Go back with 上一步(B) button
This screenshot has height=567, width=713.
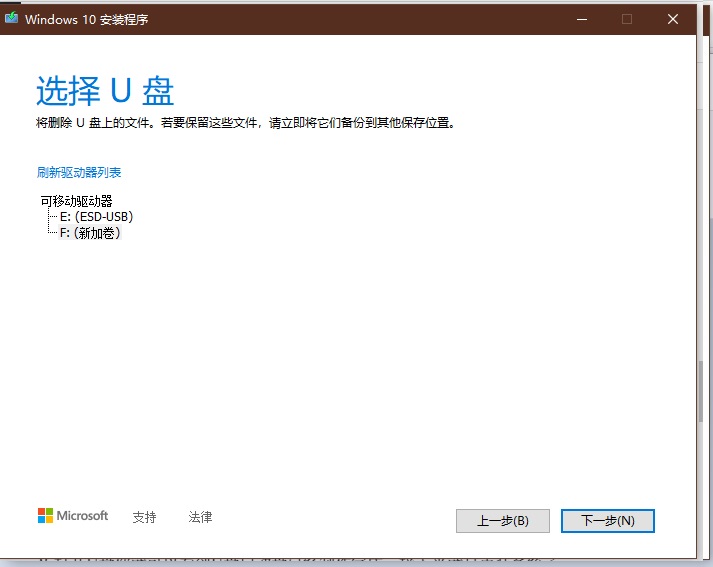coord(502,521)
